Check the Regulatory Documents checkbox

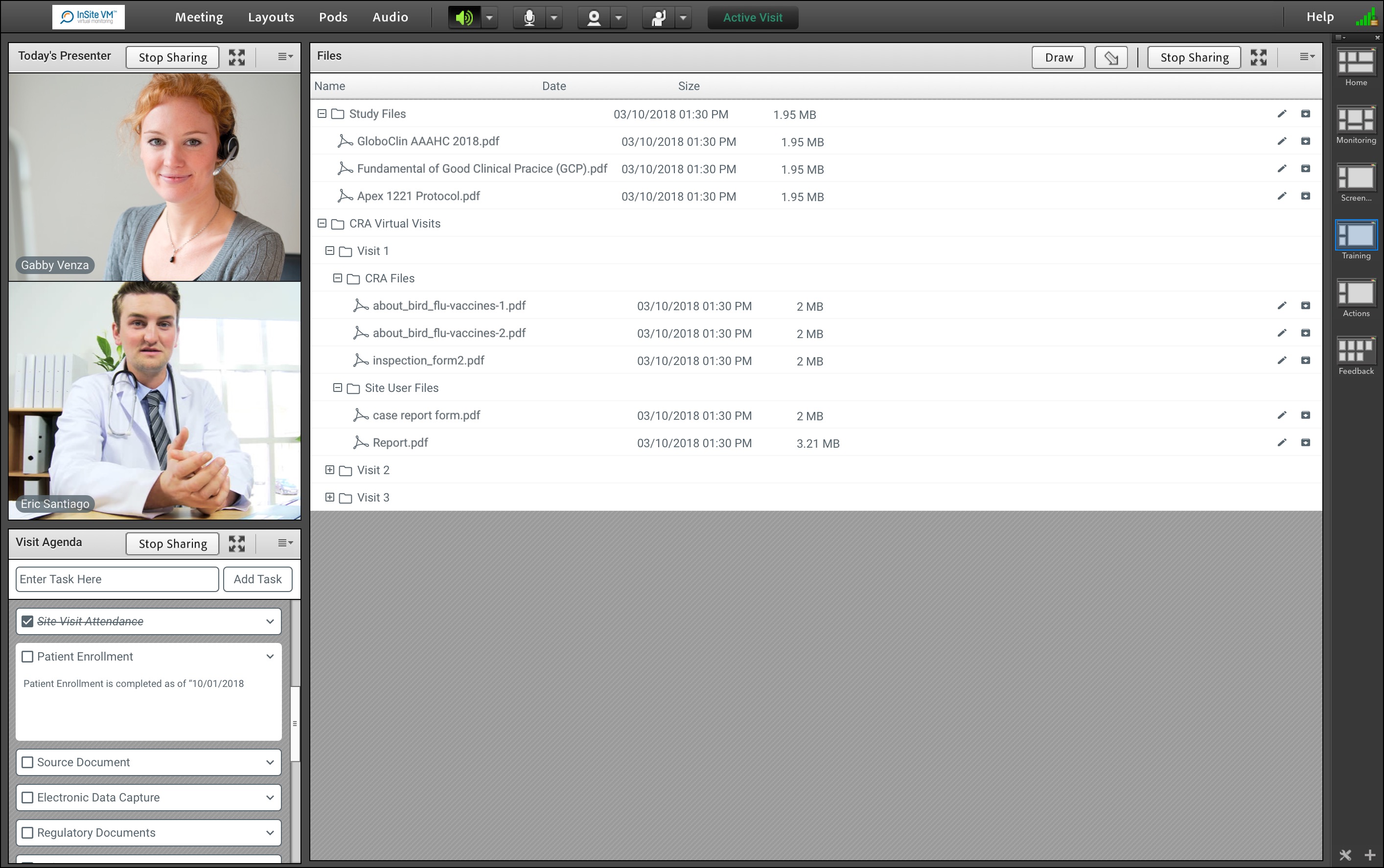pos(27,833)
